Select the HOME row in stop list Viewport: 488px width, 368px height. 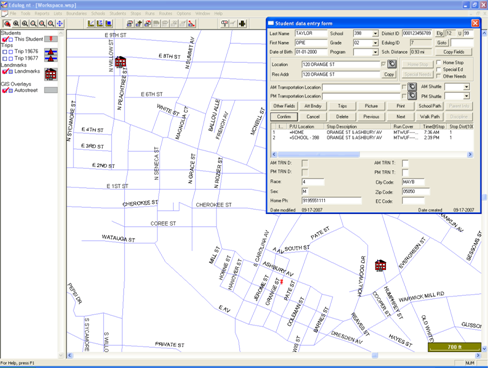tap(372, 132)
